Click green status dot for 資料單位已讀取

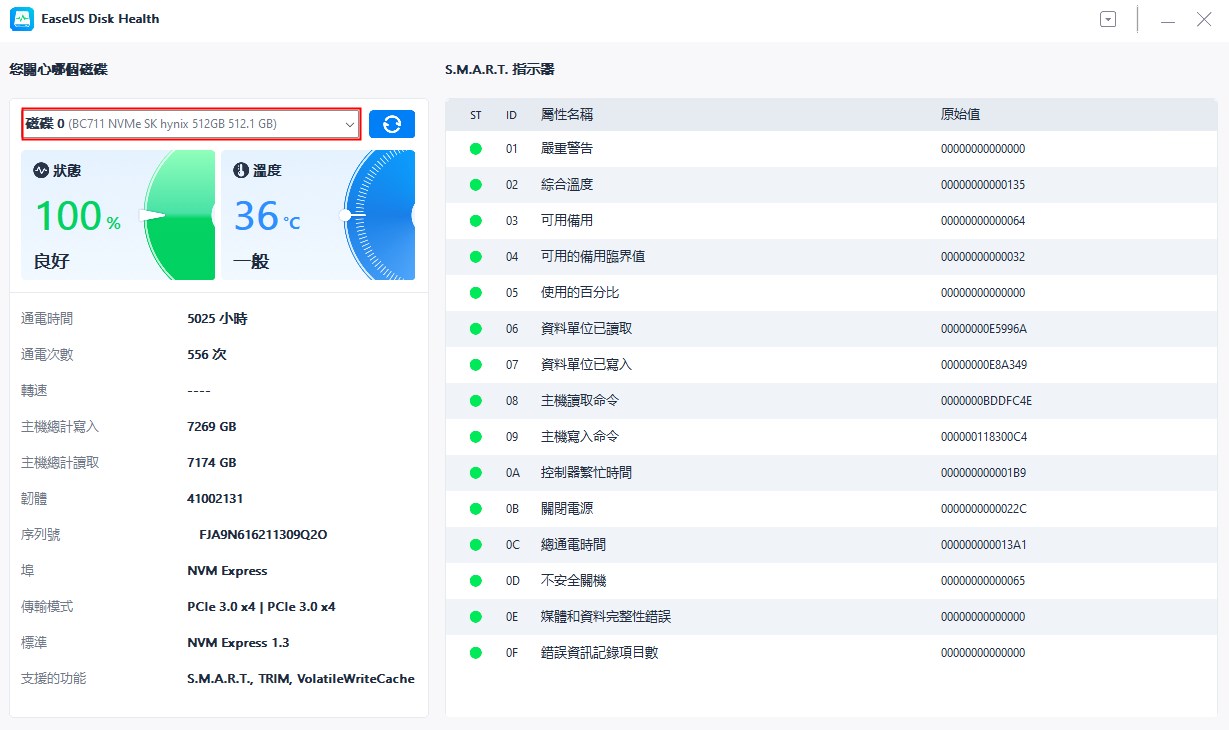(x=476, y=329)
